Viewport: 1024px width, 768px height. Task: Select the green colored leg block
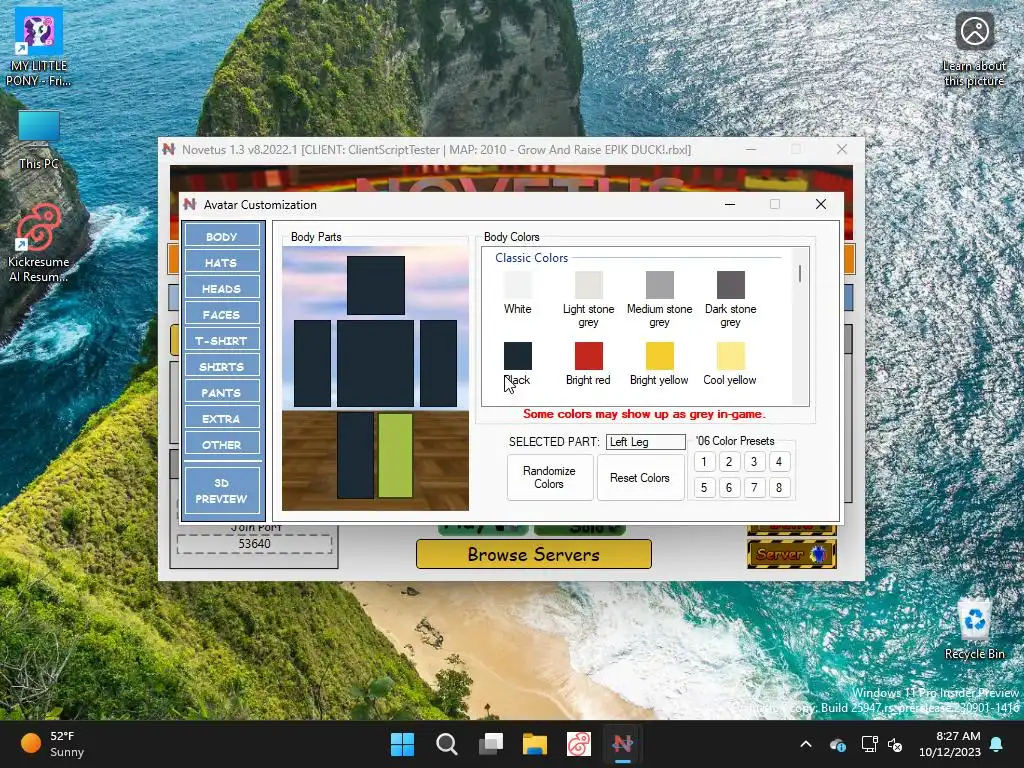coord(395,455)
